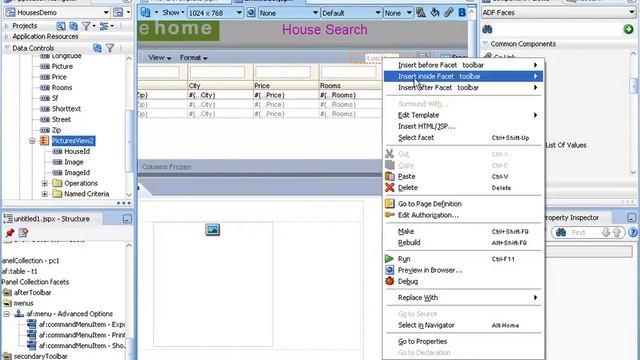Open the View menu in the table

pos(159,58)
